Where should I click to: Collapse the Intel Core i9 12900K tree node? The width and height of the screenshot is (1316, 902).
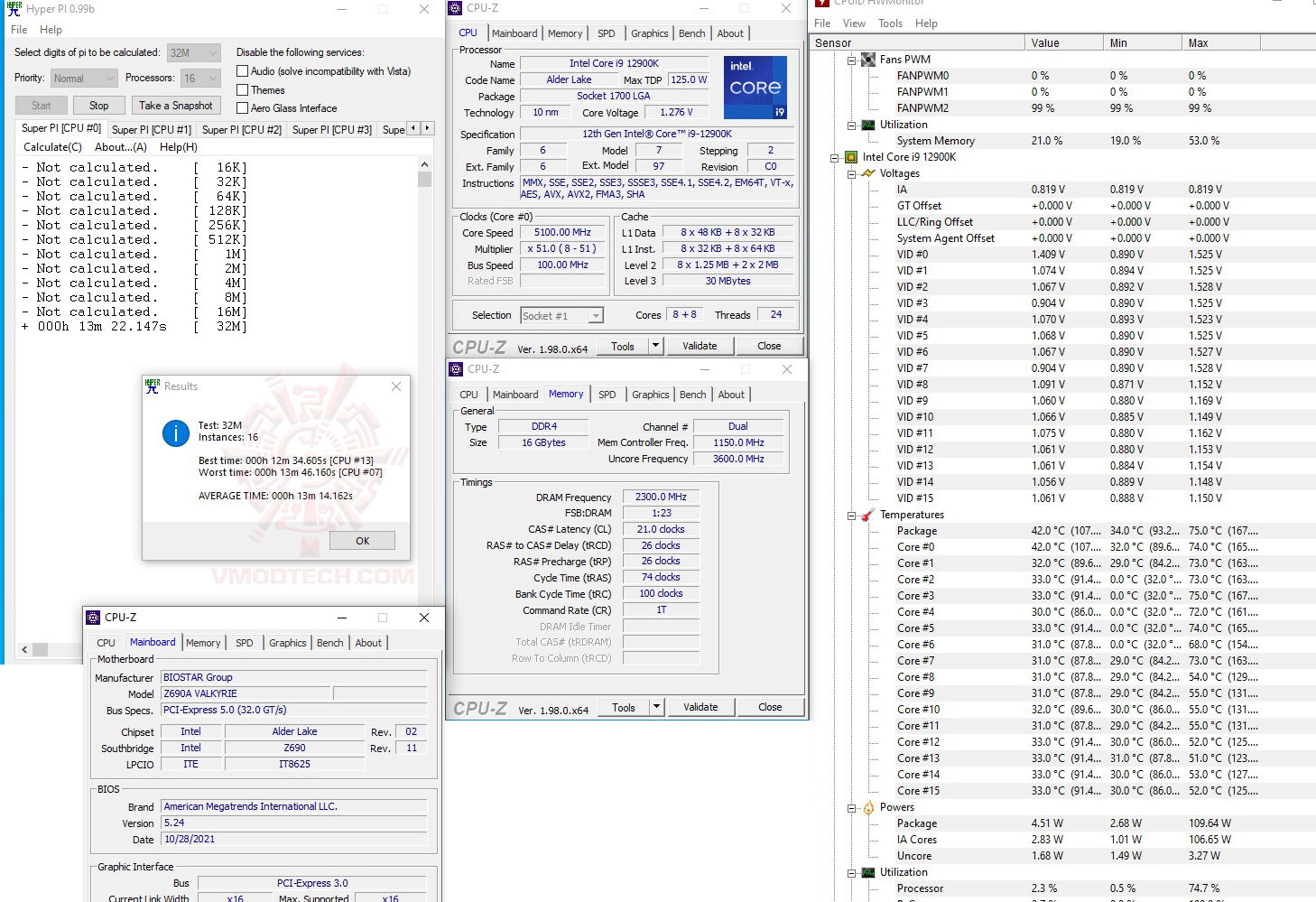pyautogui.click(x=835, y=158)
